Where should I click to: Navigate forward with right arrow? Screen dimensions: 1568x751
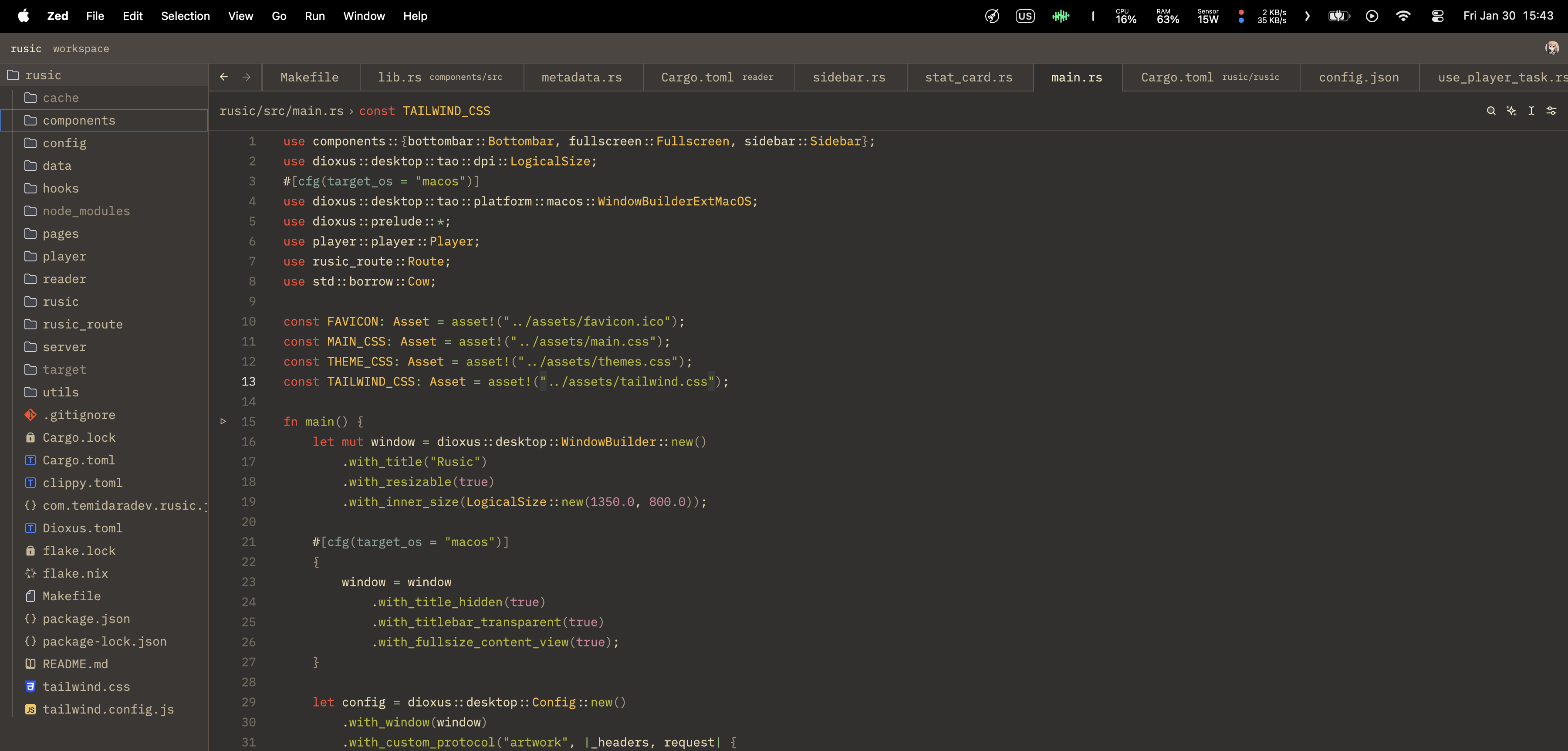[x=247, y=77]
